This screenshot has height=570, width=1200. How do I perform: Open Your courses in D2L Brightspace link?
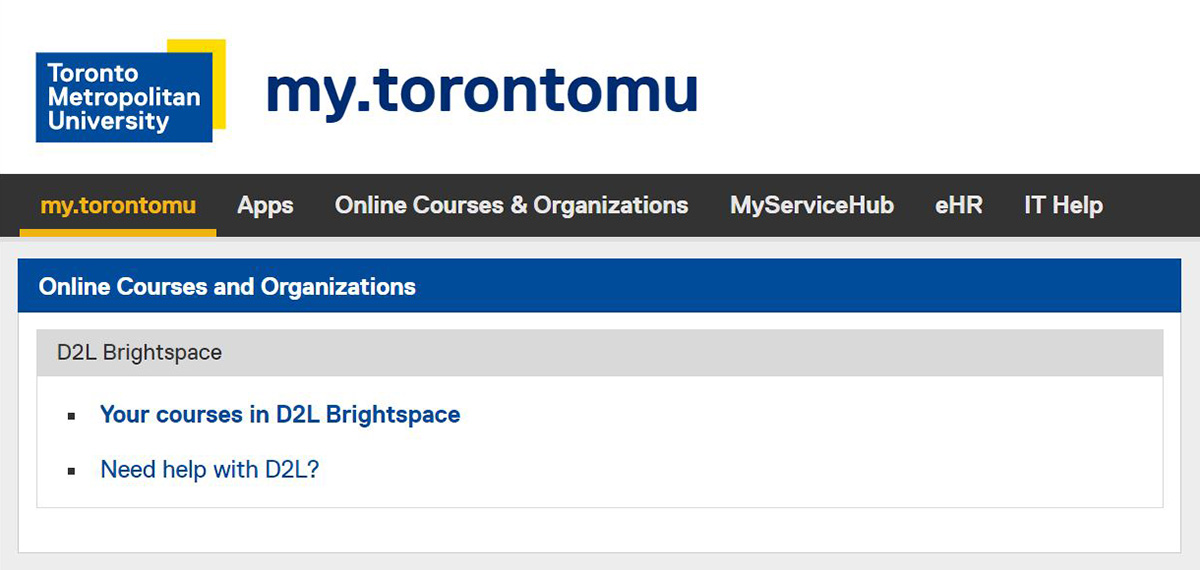click(280, 414)
